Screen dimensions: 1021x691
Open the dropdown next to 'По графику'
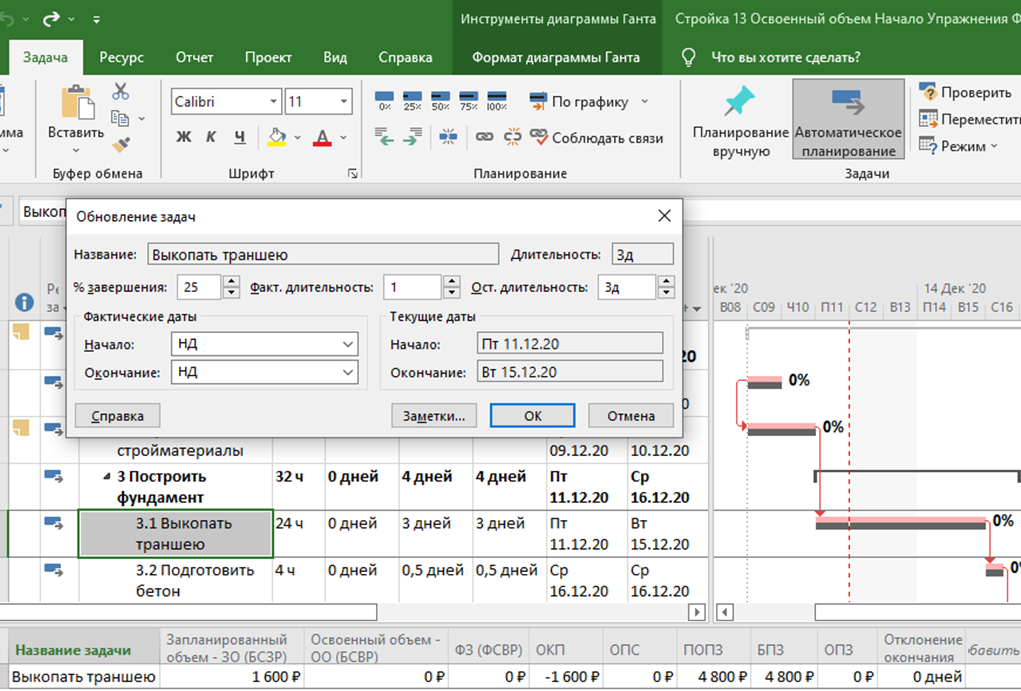(645, 102)
